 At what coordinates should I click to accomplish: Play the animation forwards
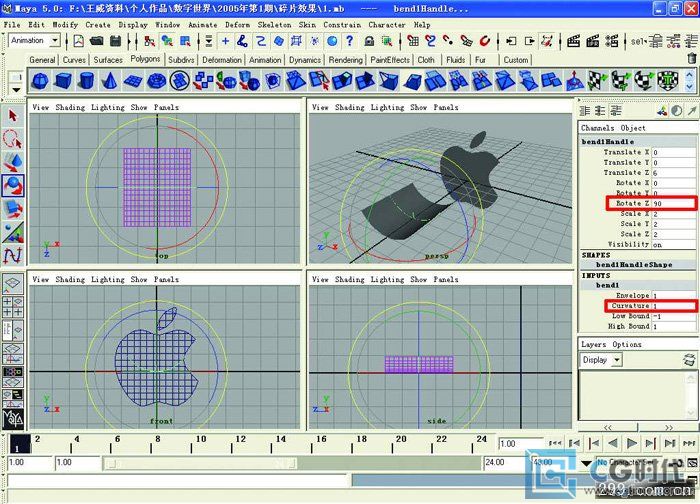(x=632, y=443)
